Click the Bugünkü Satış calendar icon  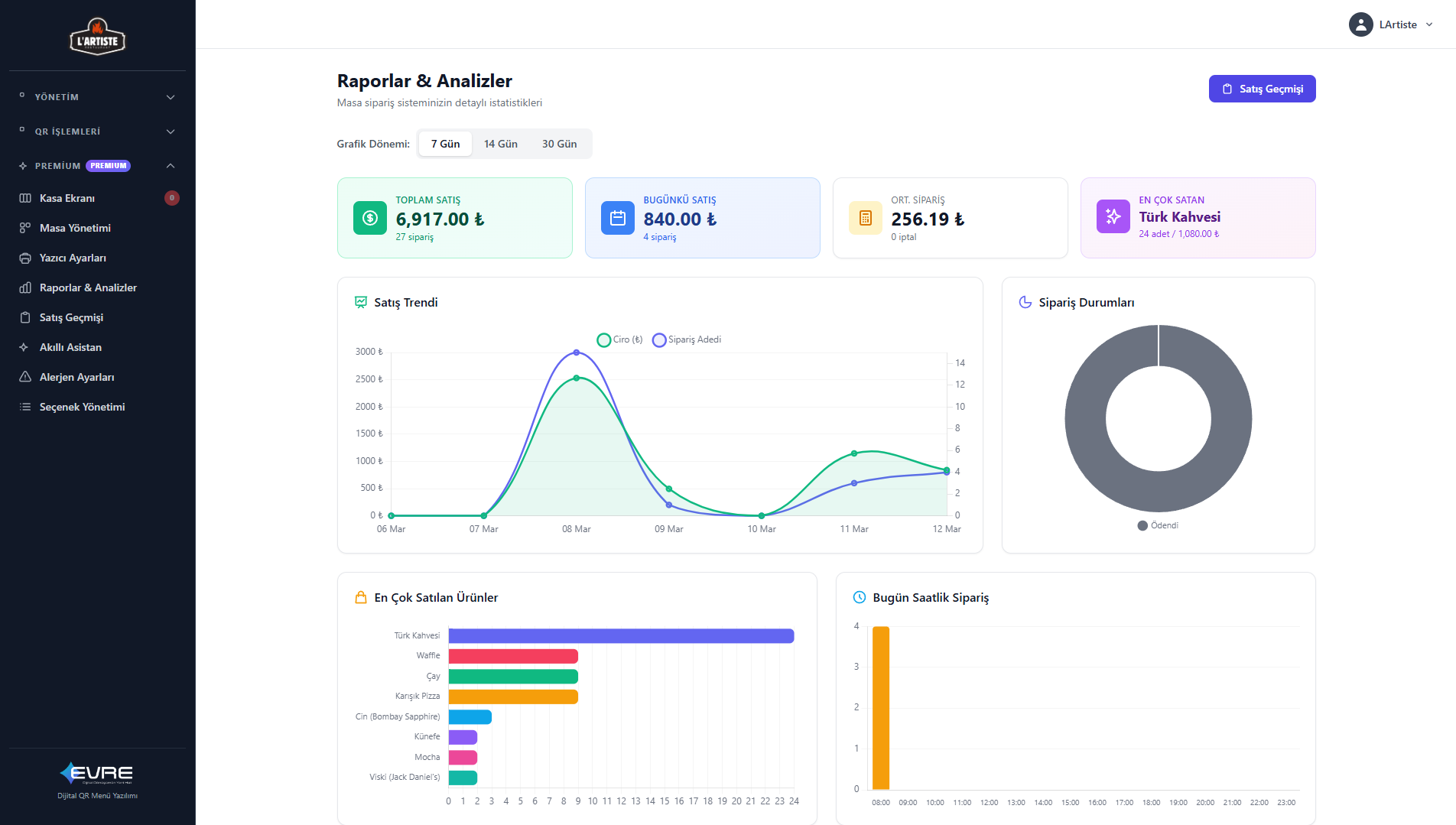click(x=618, y=218)
